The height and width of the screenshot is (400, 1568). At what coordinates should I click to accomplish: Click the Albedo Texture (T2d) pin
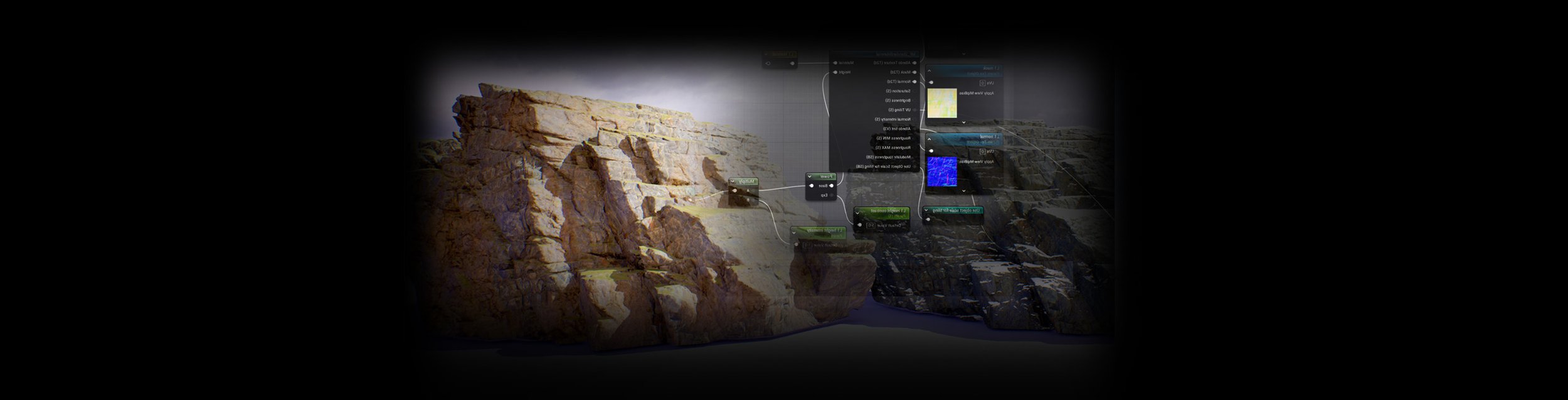914,63
